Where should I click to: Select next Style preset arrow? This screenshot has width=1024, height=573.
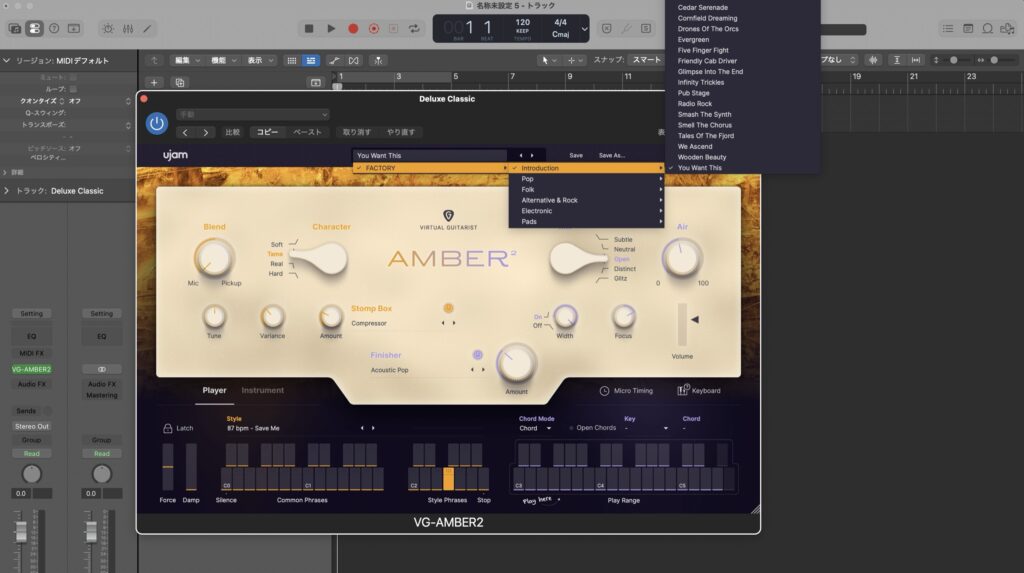point(373,428)
